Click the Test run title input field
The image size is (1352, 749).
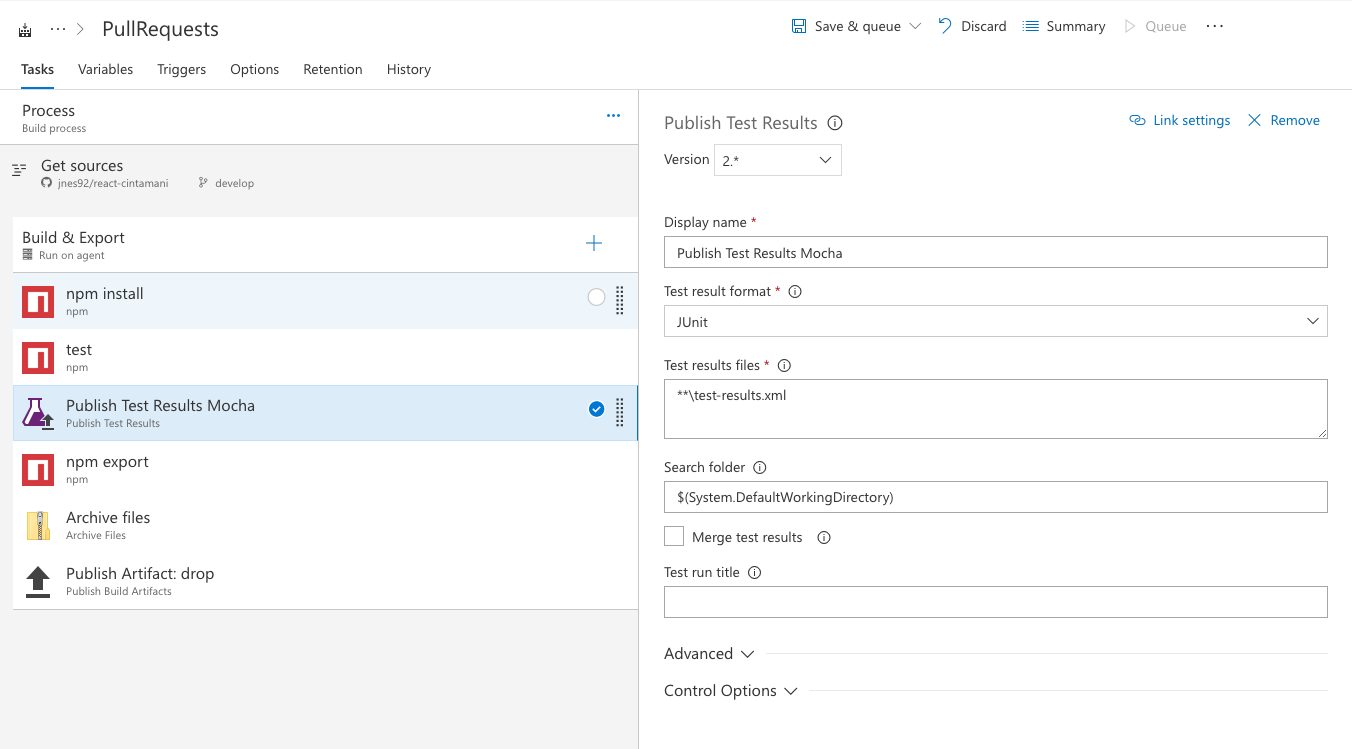click(x=995, y=602)
